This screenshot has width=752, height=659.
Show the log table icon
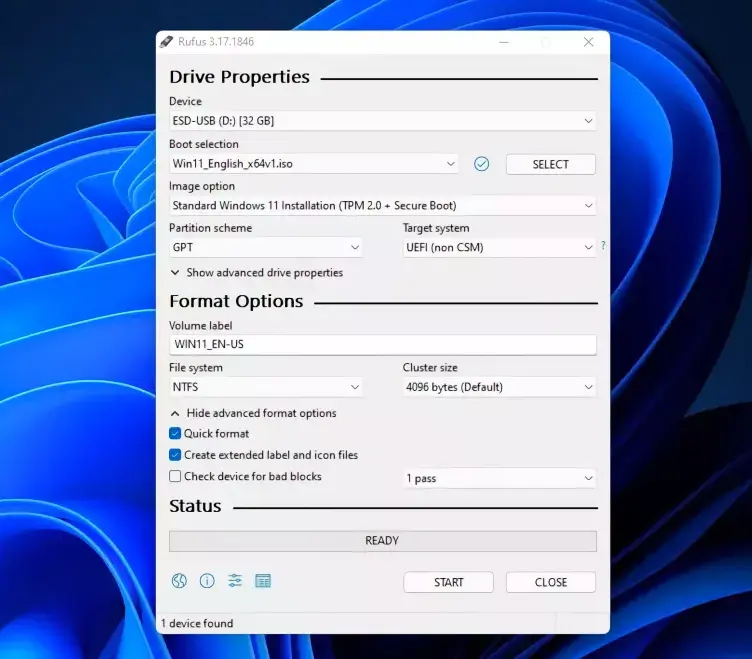pos(263,581)
